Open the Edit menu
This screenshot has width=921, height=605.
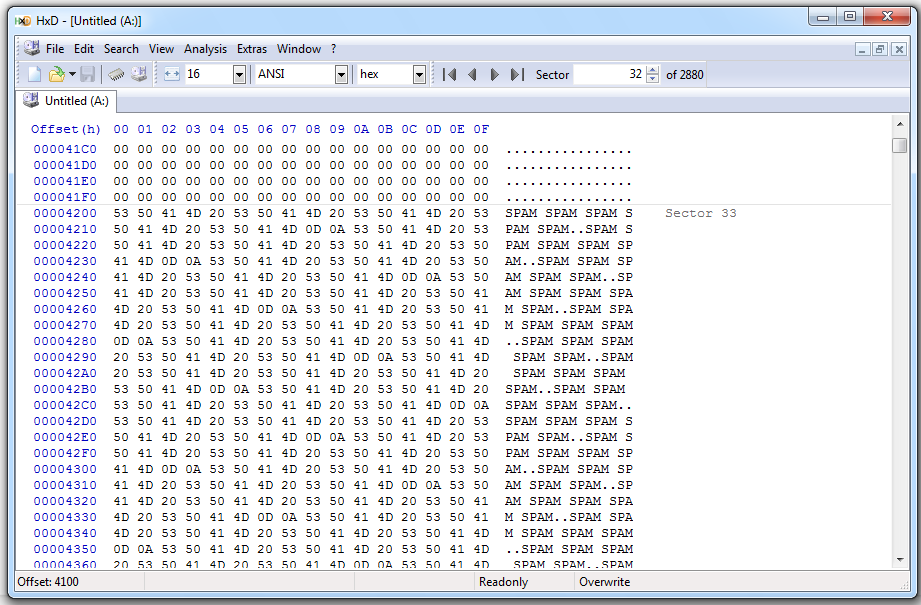[84, 49]
